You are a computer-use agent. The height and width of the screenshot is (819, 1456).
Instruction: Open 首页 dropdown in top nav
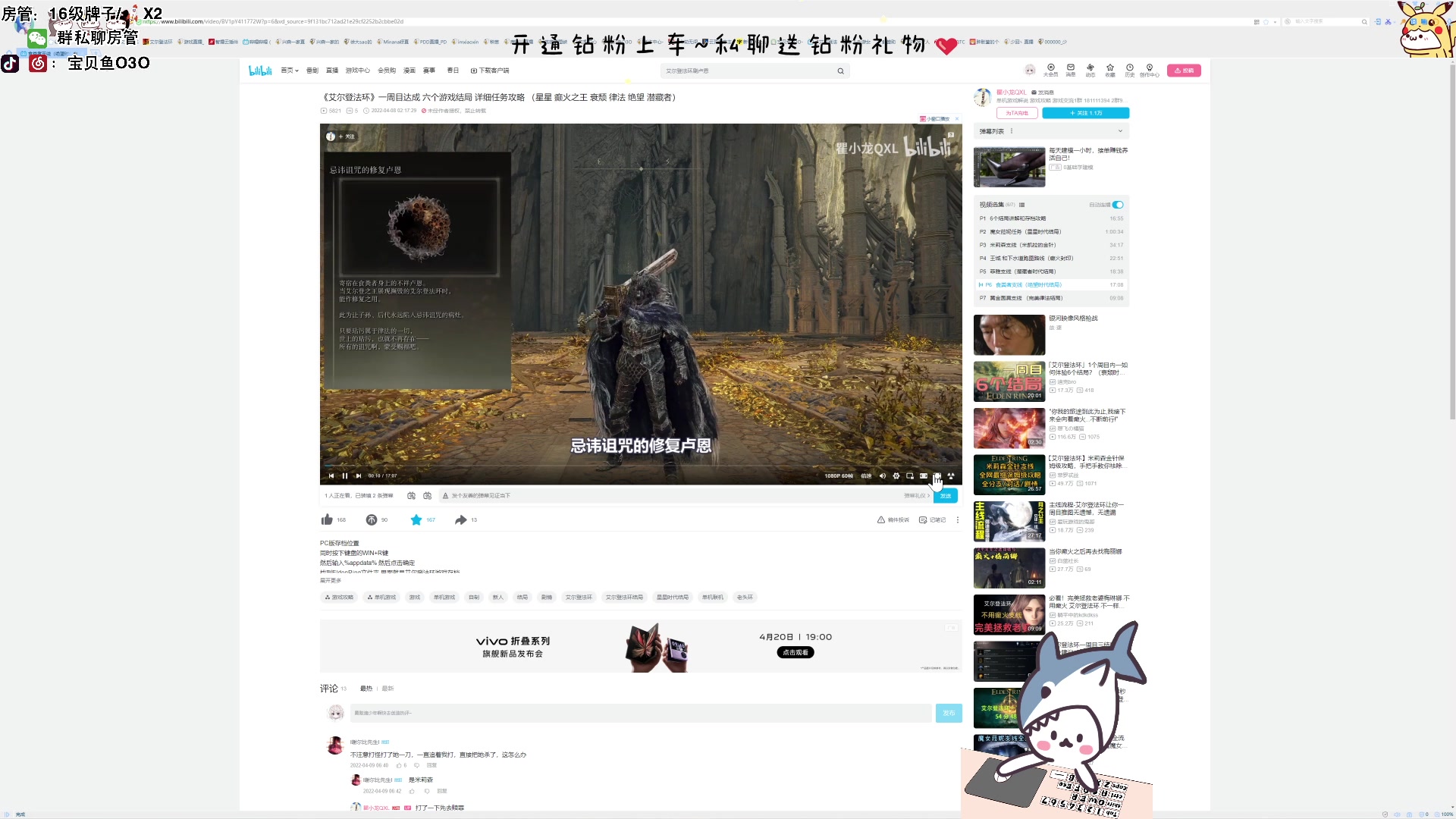(290, 71)
